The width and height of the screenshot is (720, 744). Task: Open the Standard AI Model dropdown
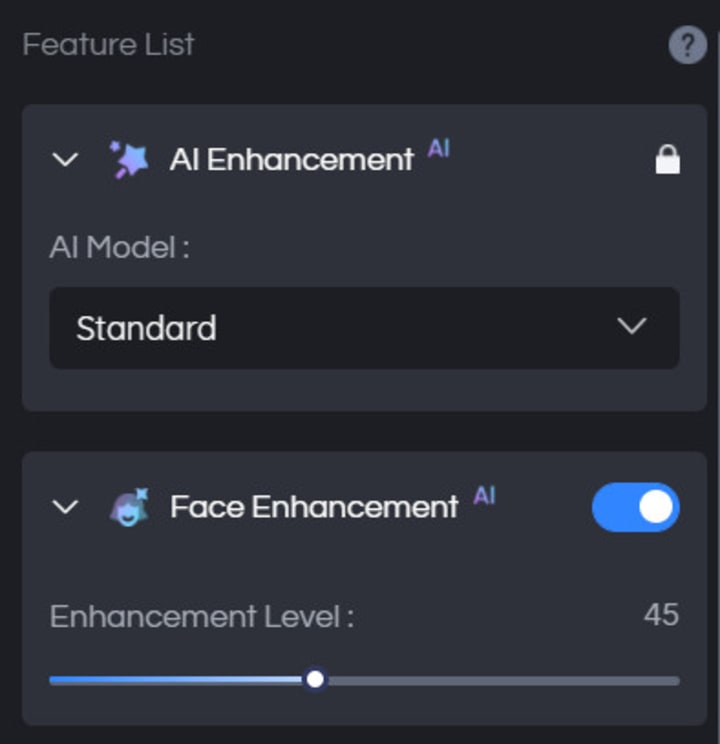tap(364, 327)
